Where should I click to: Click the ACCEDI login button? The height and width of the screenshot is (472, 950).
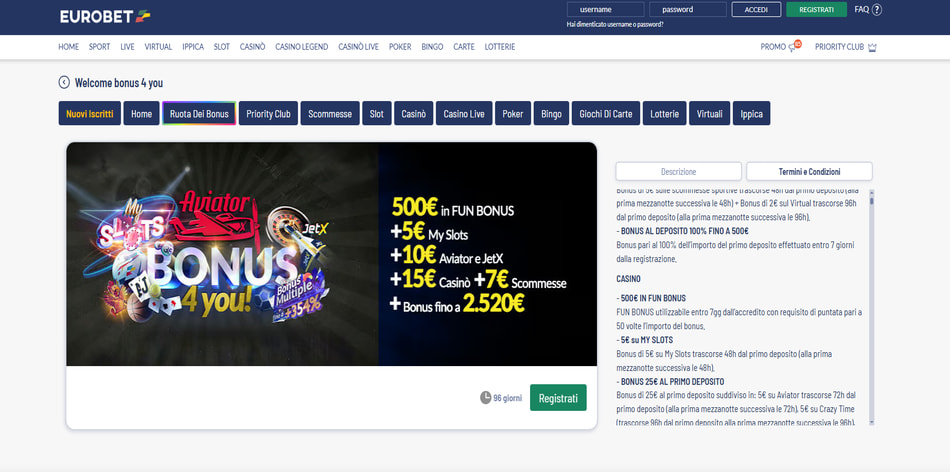pyautogui.click(x=756, y=10)
